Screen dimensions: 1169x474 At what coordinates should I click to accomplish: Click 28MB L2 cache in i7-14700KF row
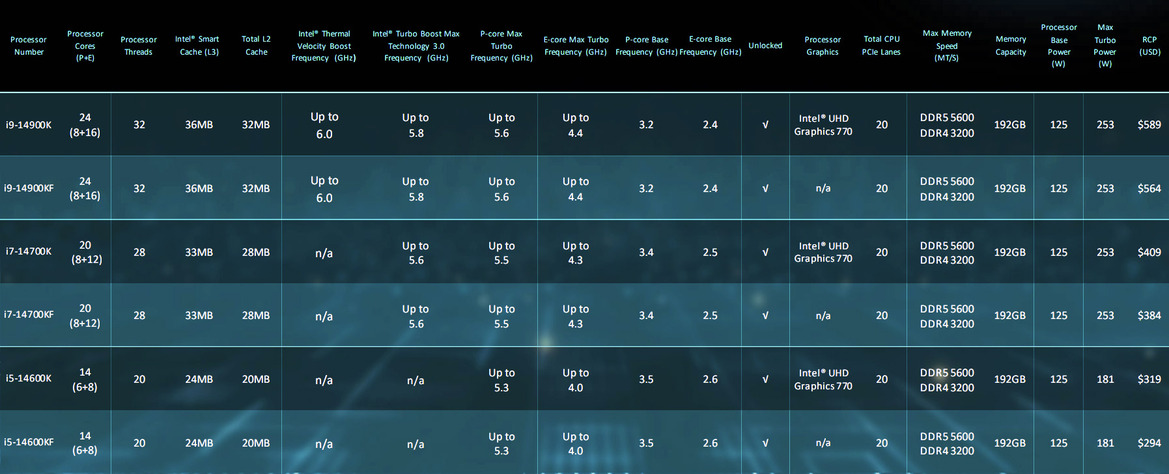(x=256, y=316)
